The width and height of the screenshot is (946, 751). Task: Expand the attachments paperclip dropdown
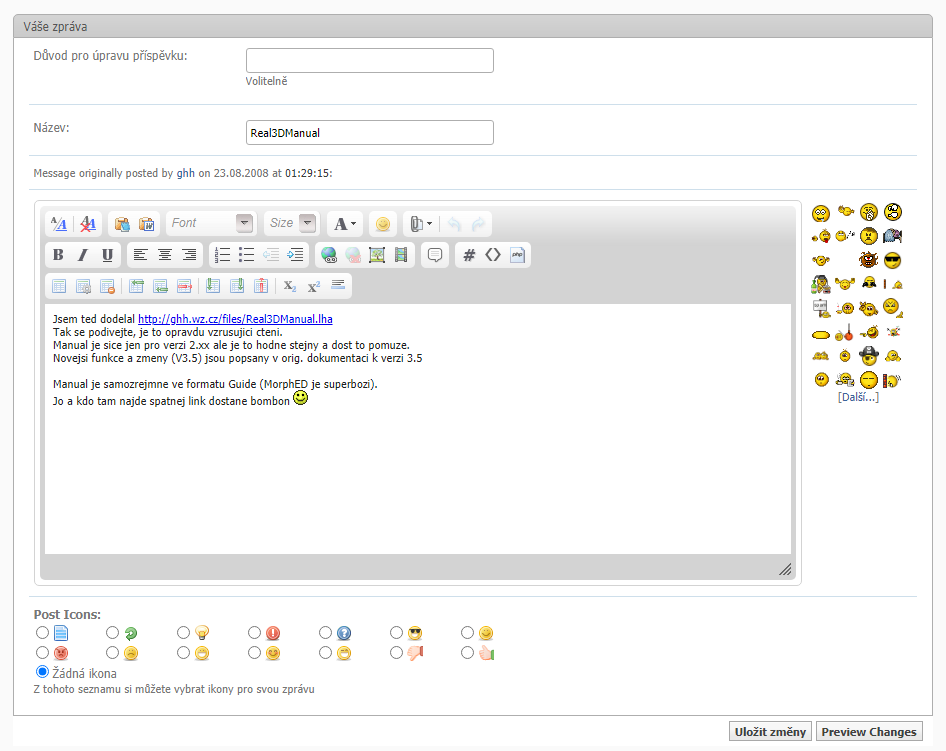[x=422, y=223]
